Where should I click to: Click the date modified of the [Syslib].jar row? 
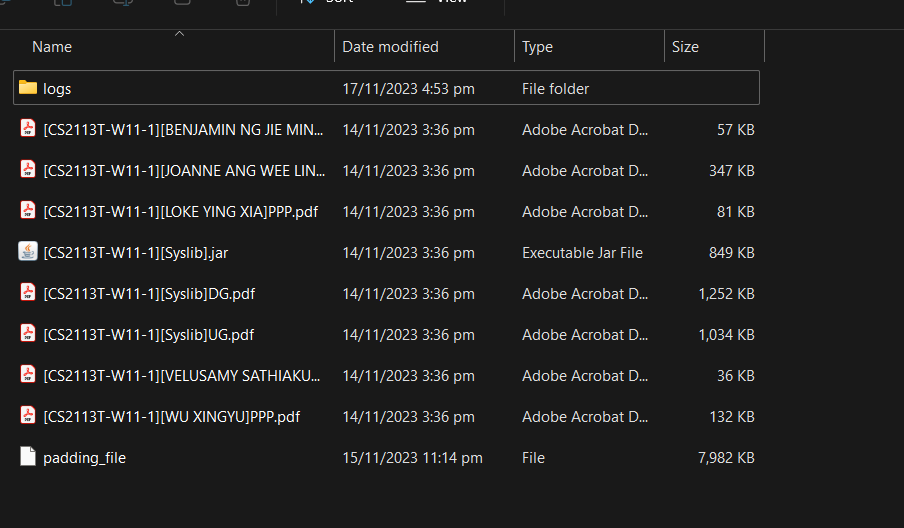point(408,252)
